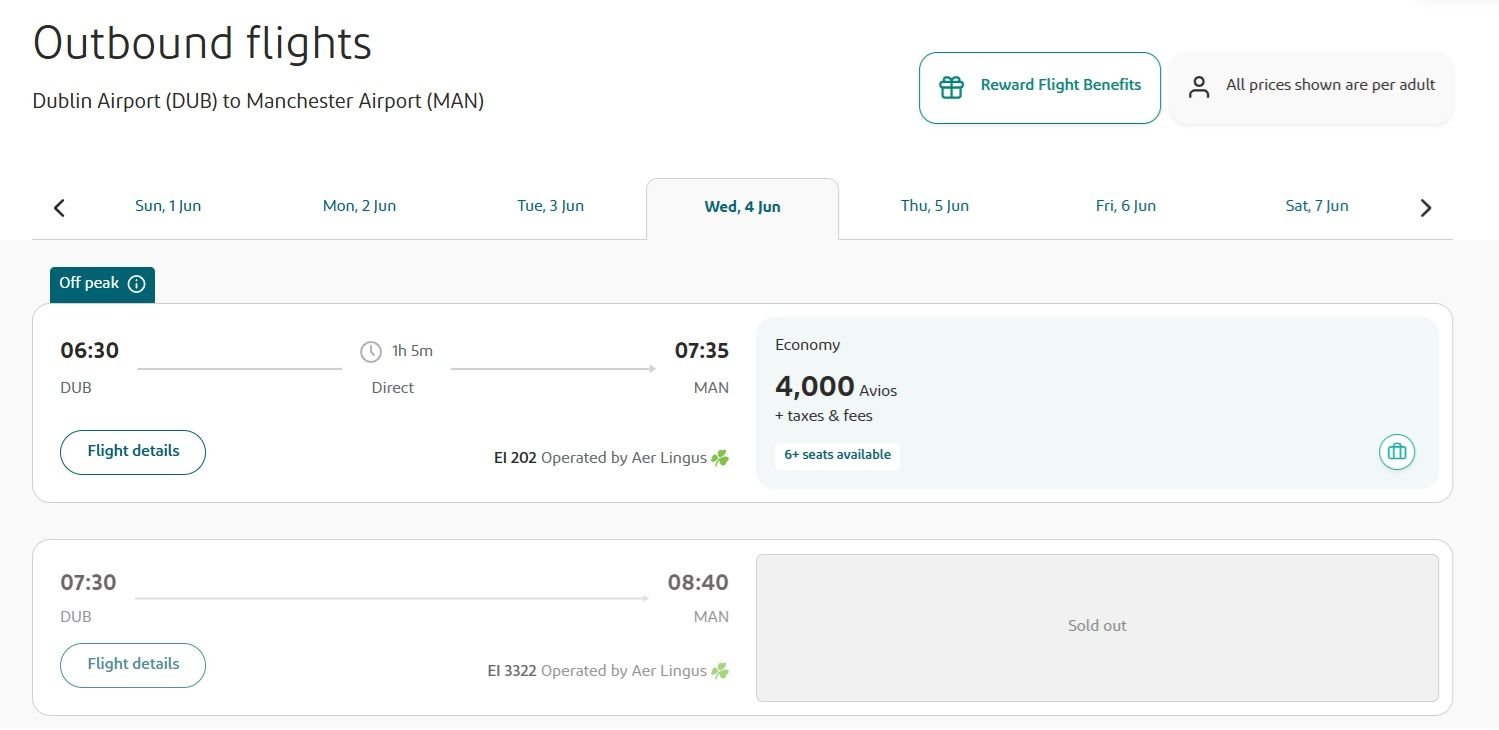
Task: Open the Sat, 7 Jun tab
Action: point(1316,207)
